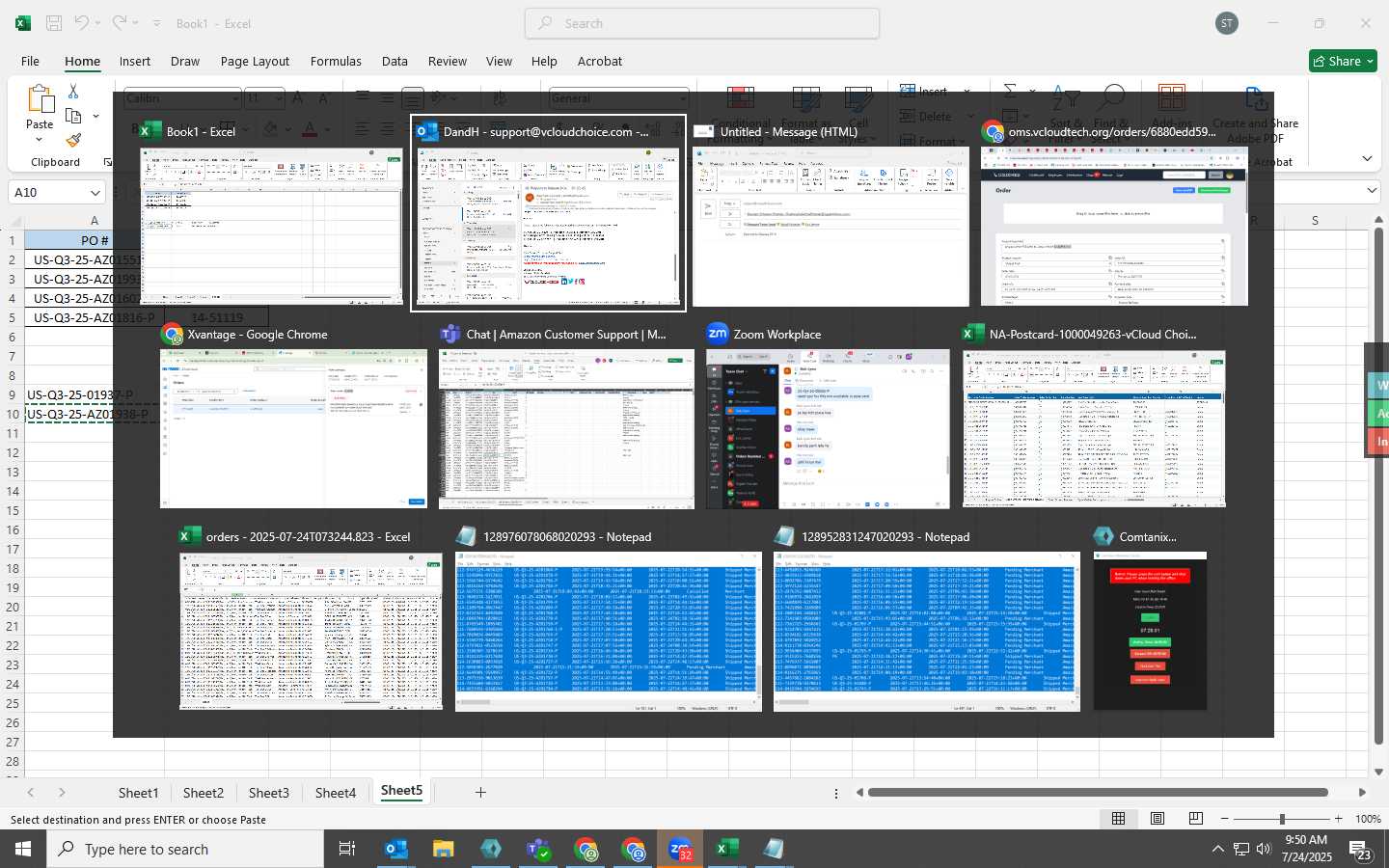Click the Undo arrow icon
Image resolution: width=1389 pixels, height=868 pixels.
coord(81,23)
